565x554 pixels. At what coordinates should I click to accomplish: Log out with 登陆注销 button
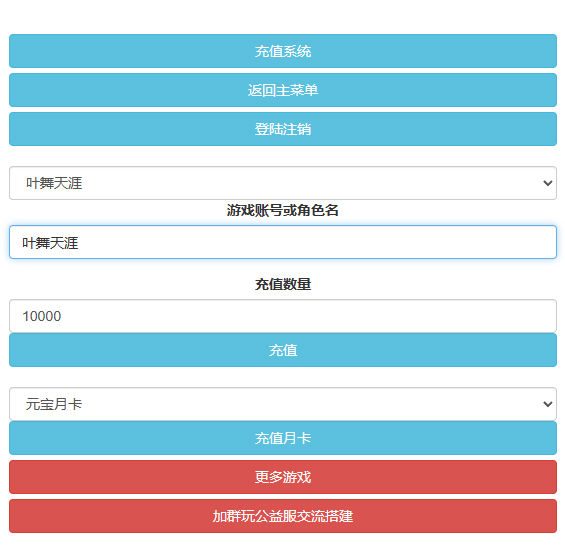(283, 129)
